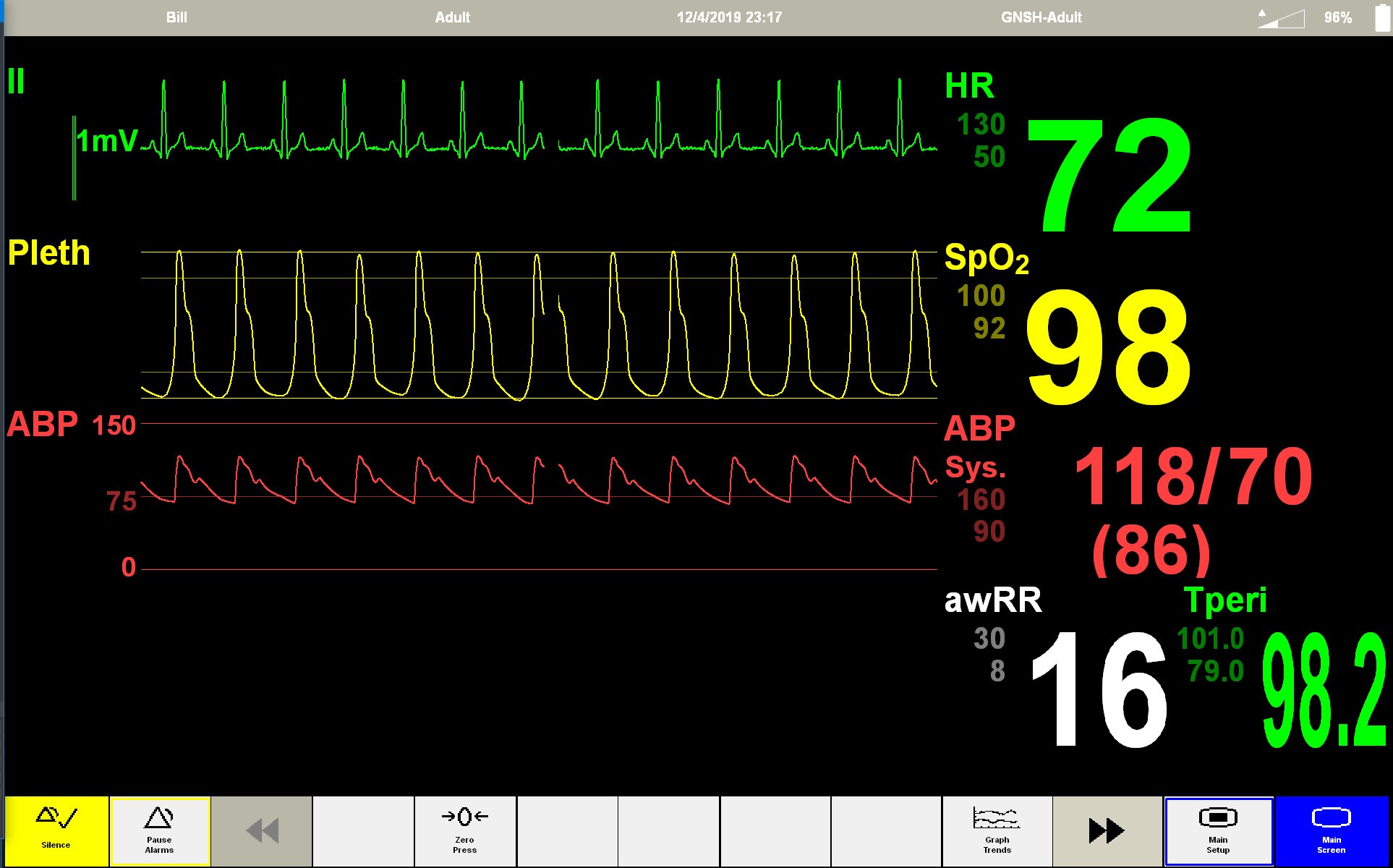
Task: Open Graph Trends
Action: point(997,830)
